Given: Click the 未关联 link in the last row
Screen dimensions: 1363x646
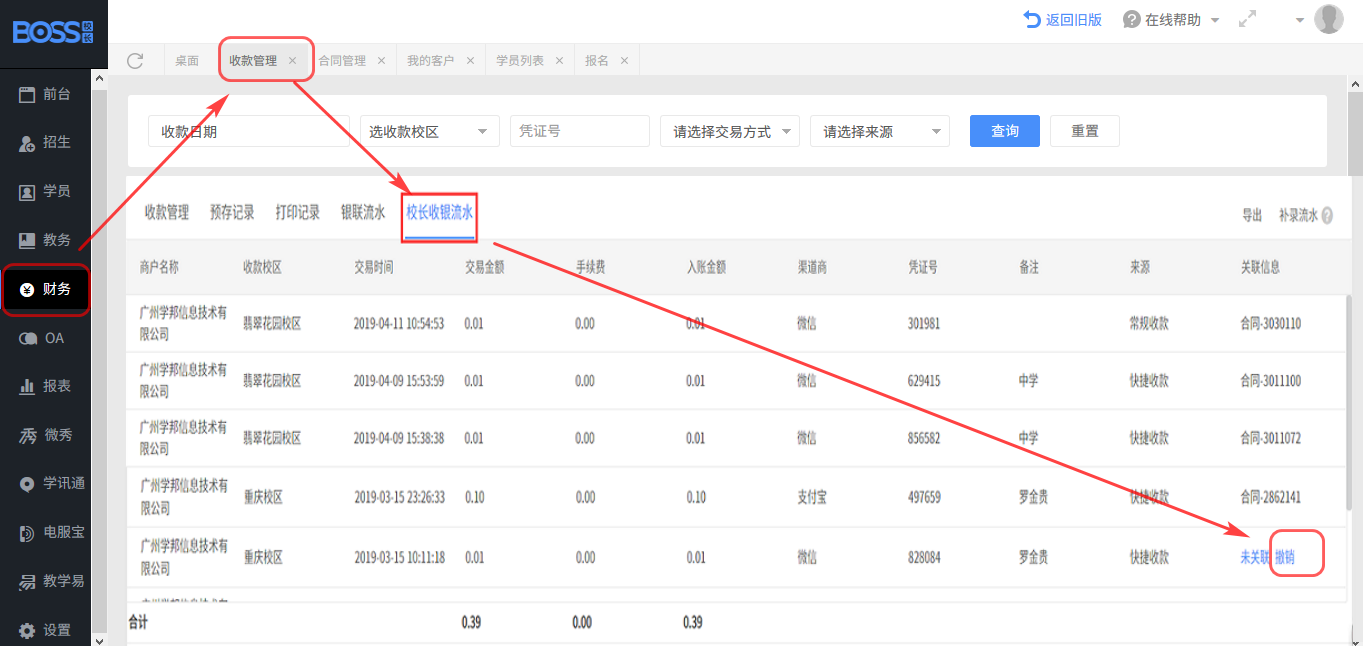Looking at the screenshot, I should [1255, 558].
